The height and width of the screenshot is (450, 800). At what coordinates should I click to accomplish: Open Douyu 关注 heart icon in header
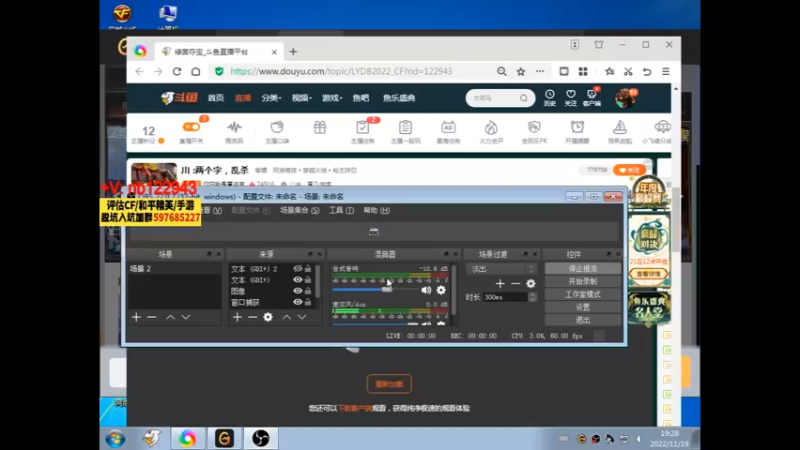coord(570,97)
